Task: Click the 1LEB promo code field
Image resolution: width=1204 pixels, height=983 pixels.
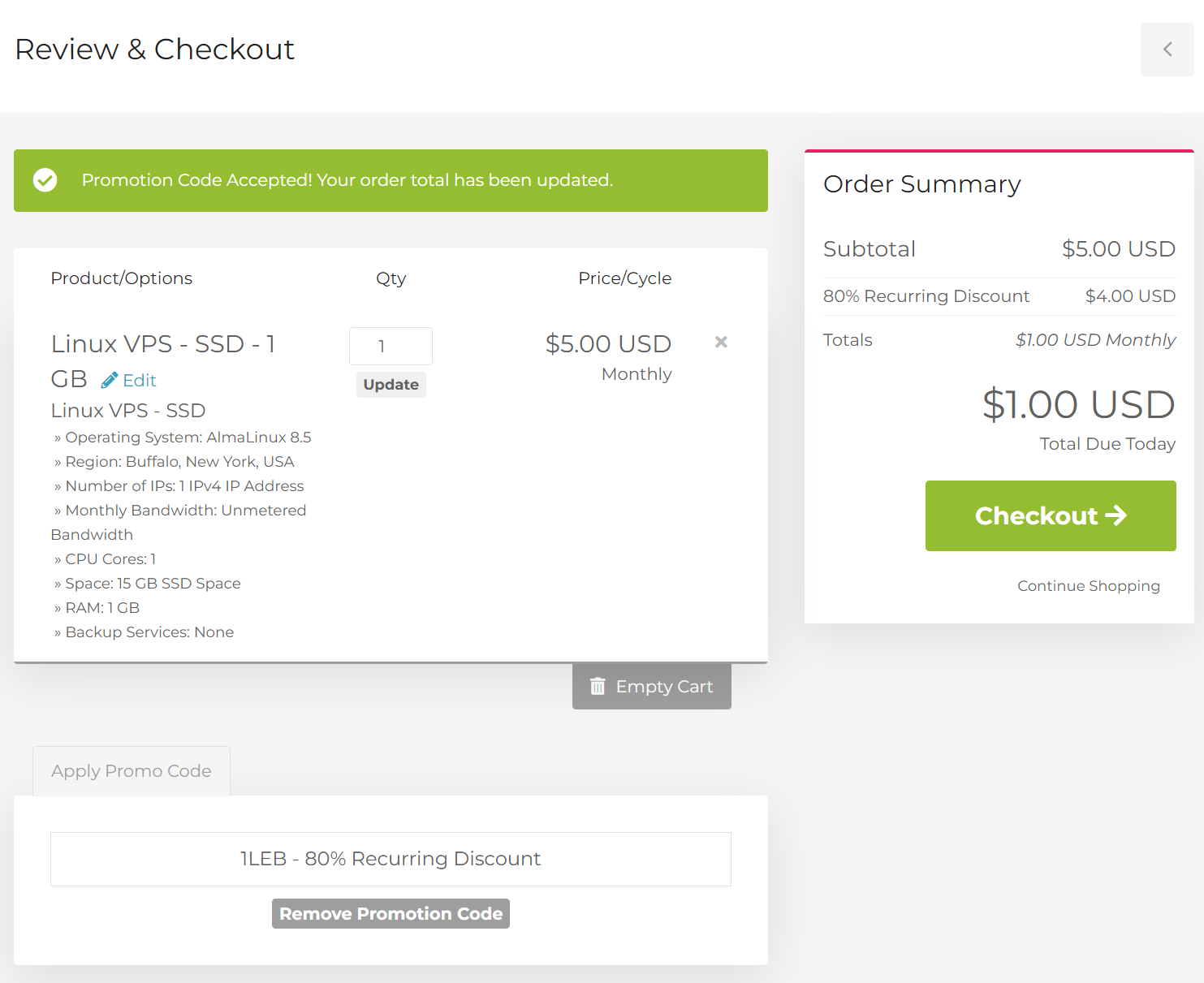Action: 391,859
